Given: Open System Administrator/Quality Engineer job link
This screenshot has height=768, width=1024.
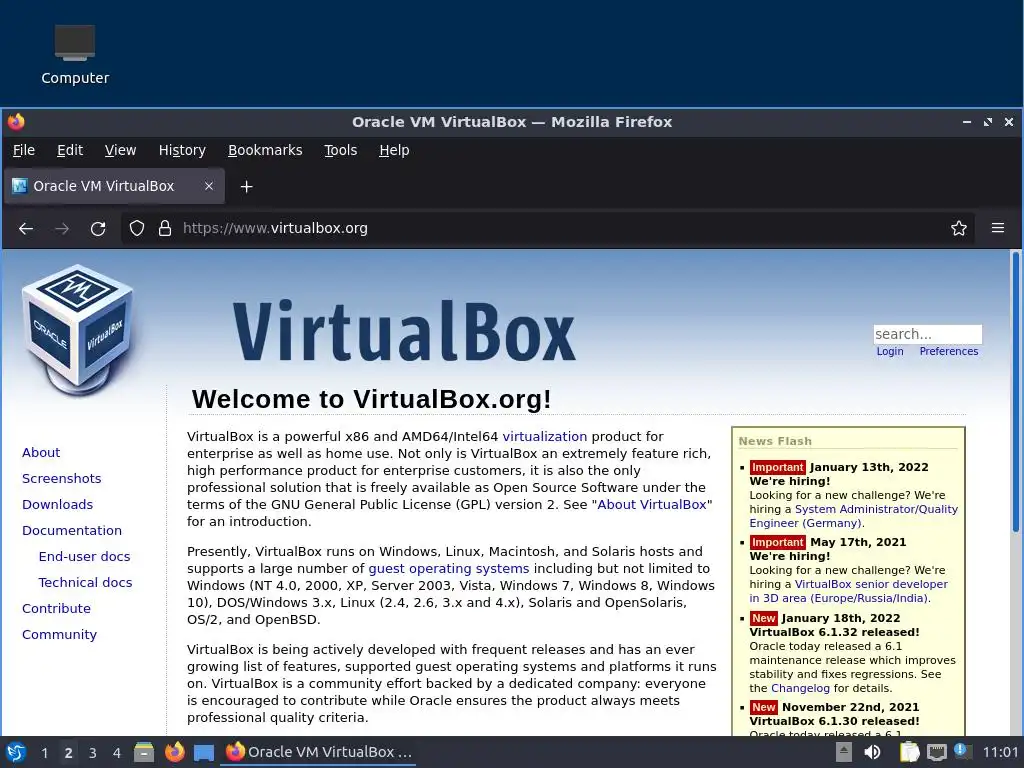Looking at the screenshot, I should [854, 516].
